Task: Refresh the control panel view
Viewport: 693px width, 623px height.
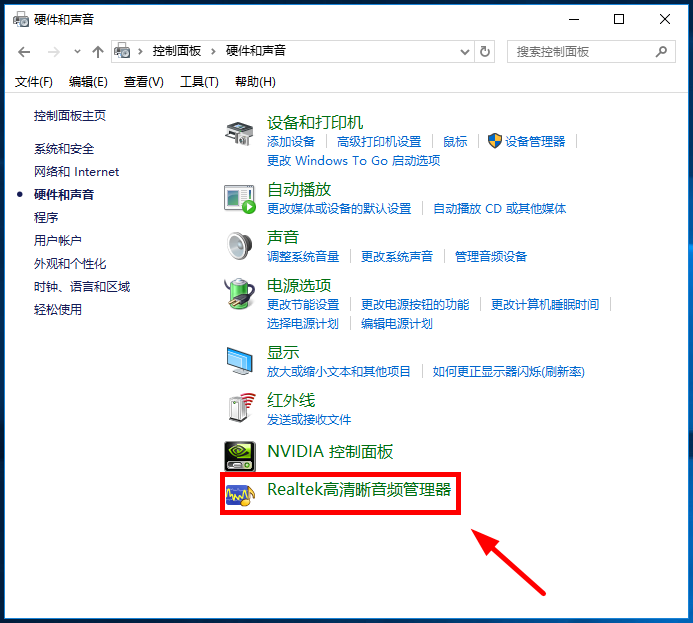Action: pyautogui.click(x=486, y=51)
